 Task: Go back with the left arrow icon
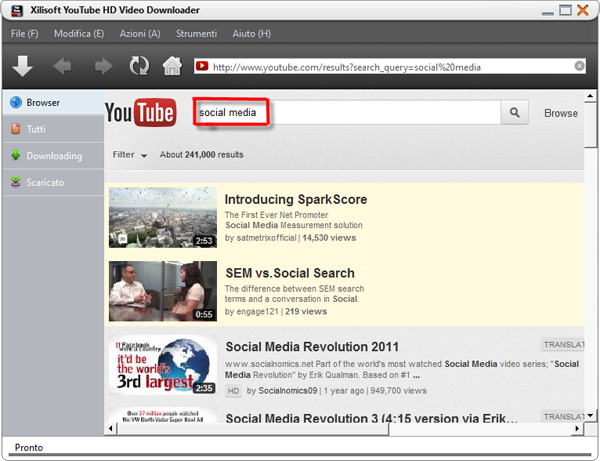[x=62, y=66]
